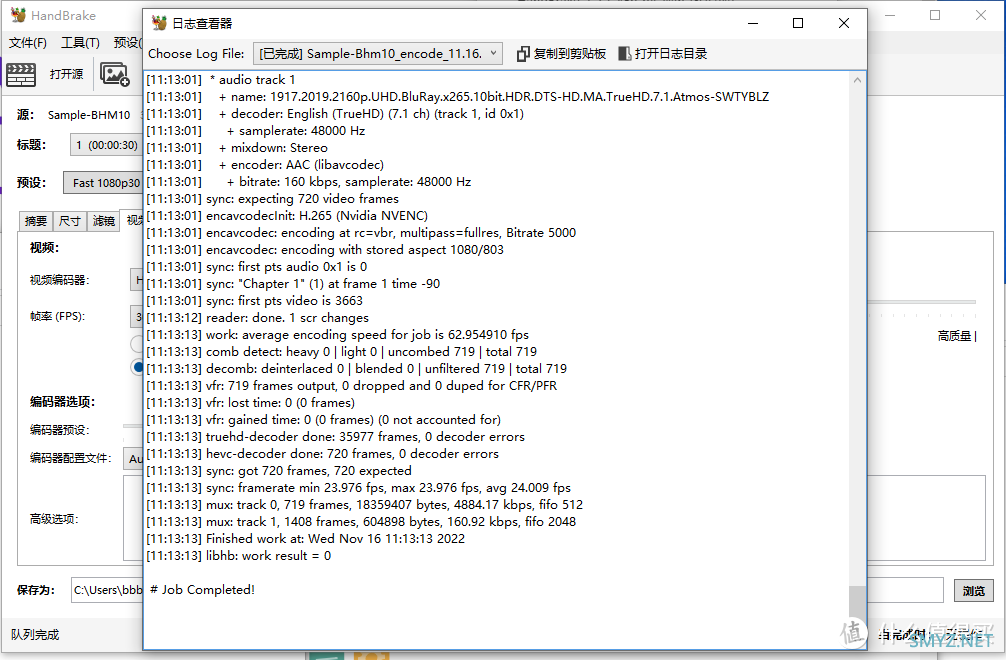Click 打开日志目录 button text
The width and height of the screenshot is (1006, 660).
tap(671, 54)
